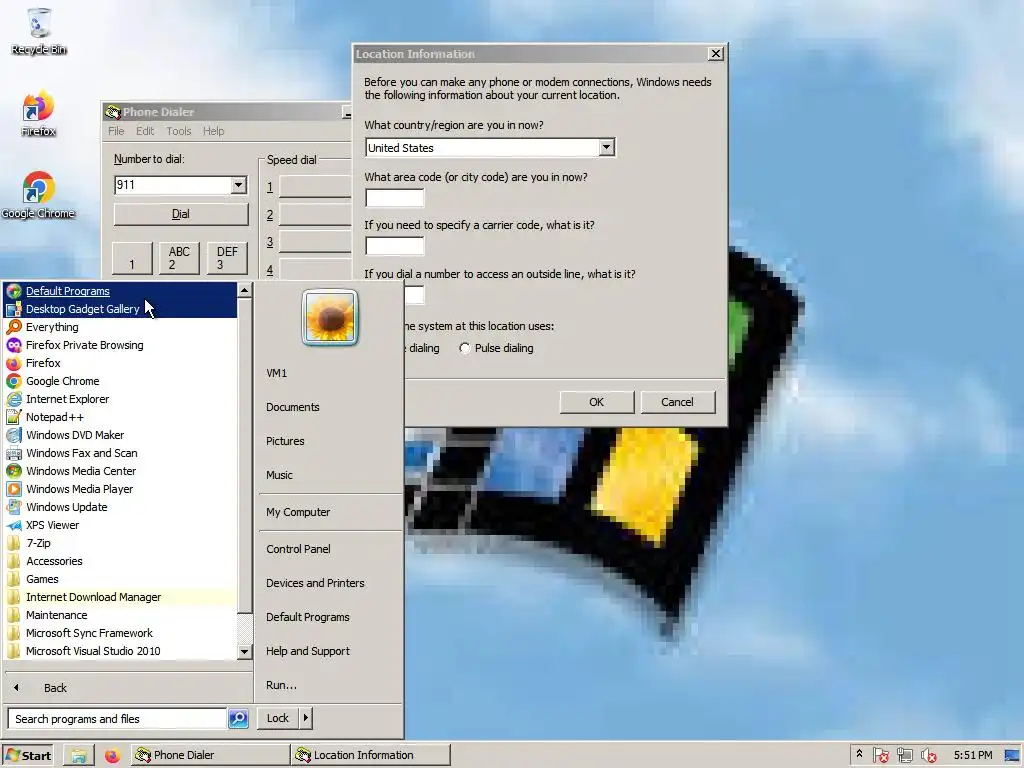Screen dimensions: 1024x768
Task: Open Internet Explorer from the programs list
Action: [x=120, y=399]
